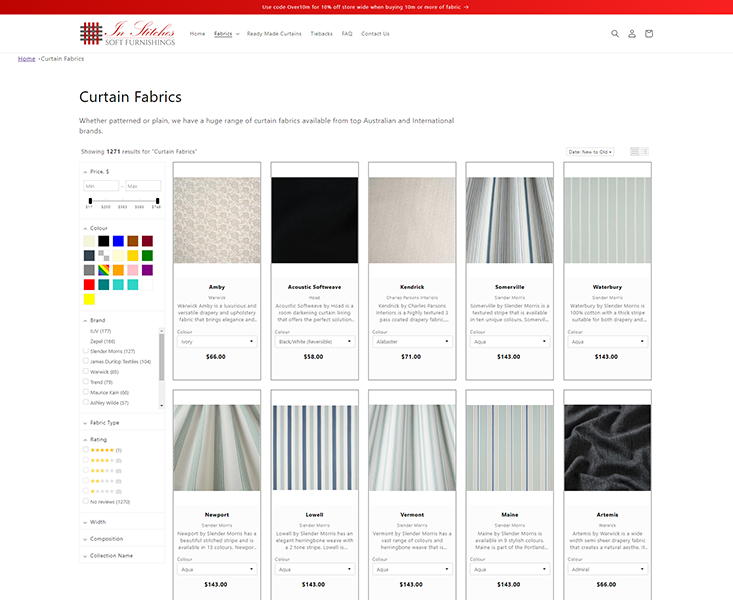Tick the Warwick brand checkbox
Image resolution: width=733 pixels, height=600 pixels.
coord(86,371)
